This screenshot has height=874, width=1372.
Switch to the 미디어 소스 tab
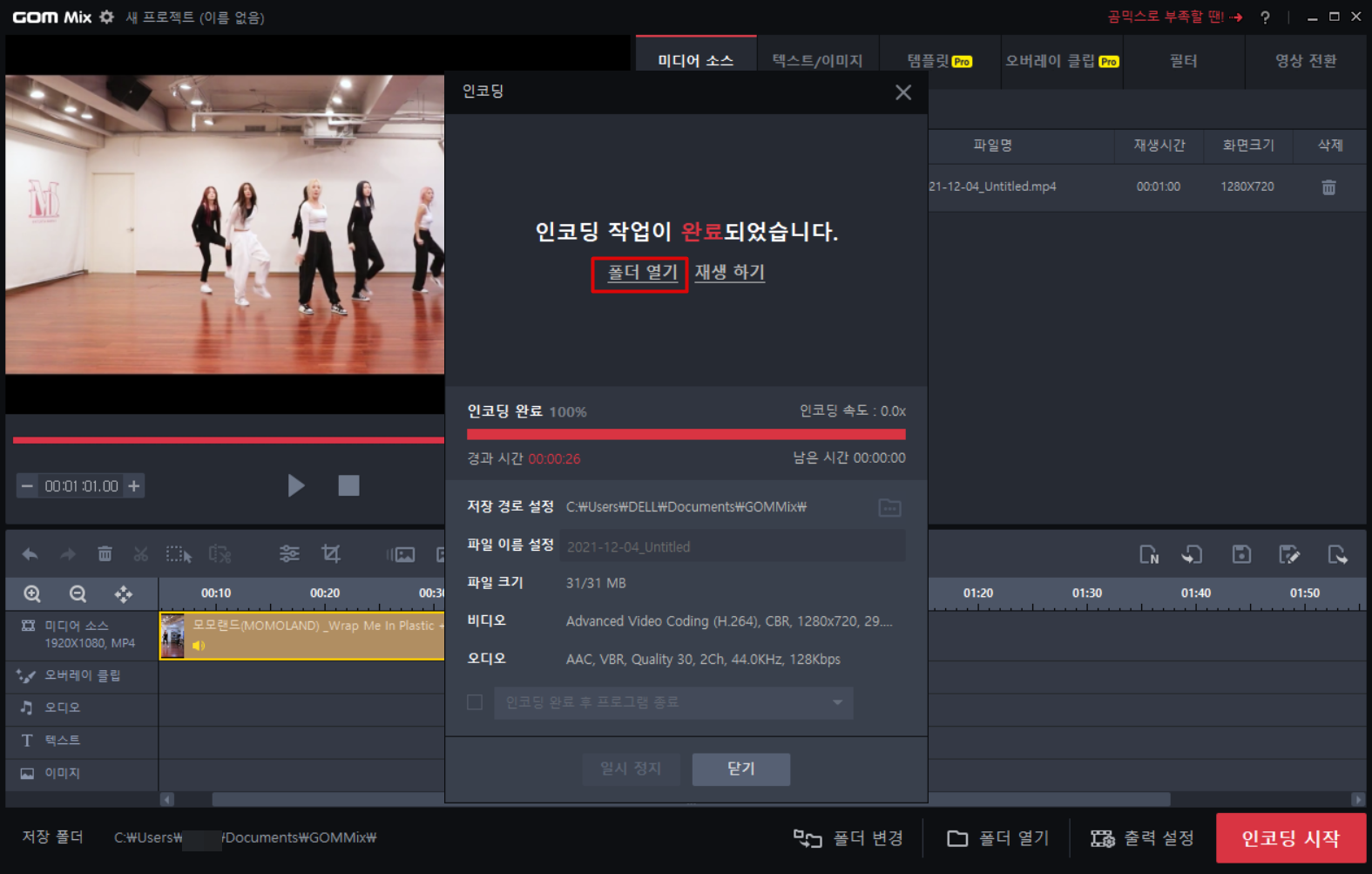(696, 61)
